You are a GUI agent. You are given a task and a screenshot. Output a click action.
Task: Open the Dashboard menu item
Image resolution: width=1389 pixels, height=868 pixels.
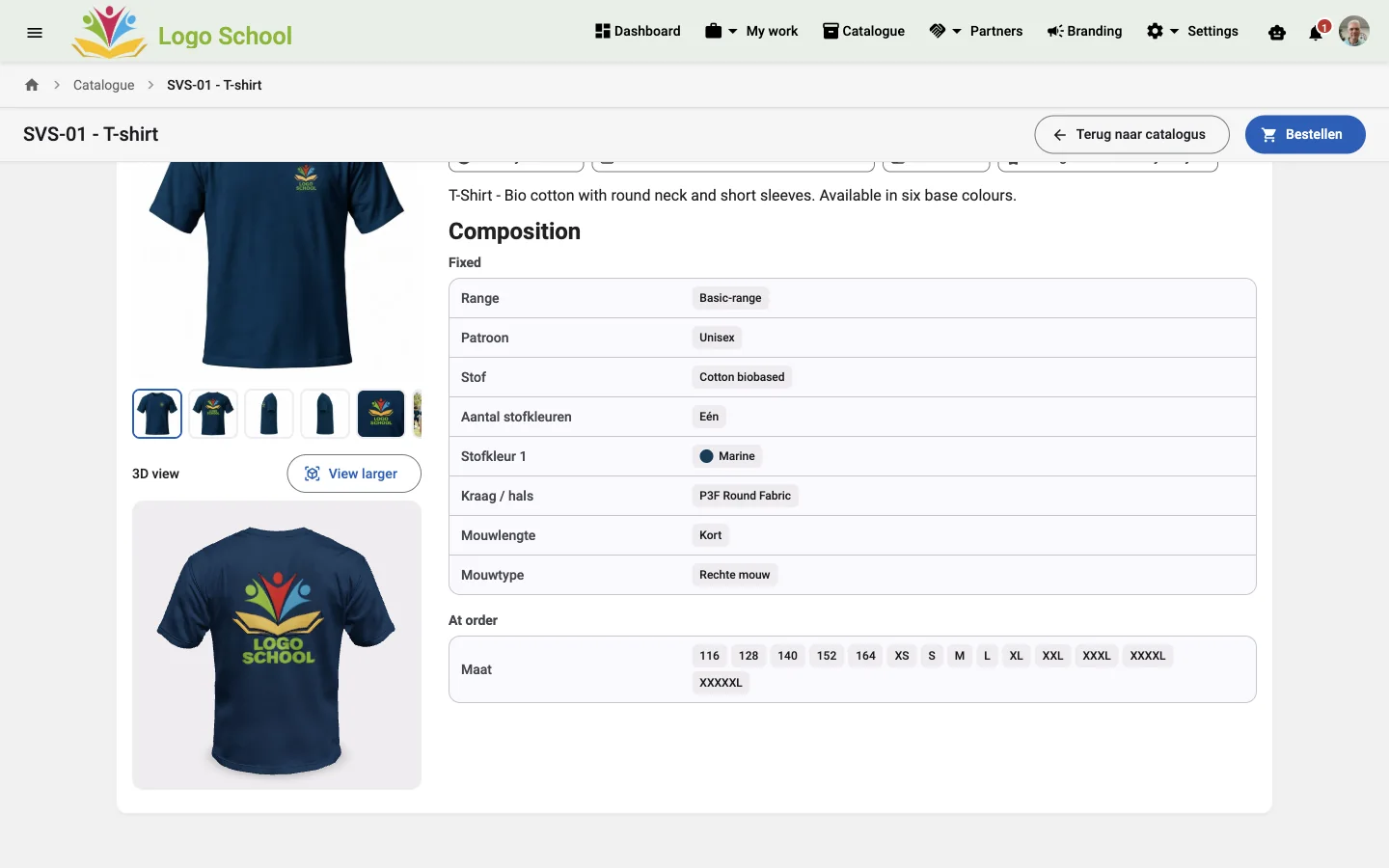(x=638, y=31)
